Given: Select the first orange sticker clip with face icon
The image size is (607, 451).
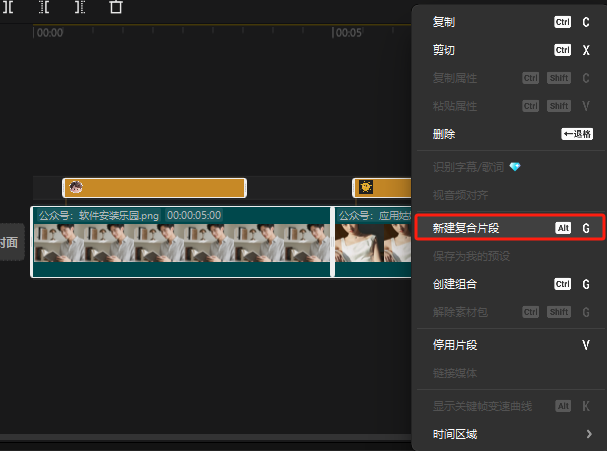Looking at the screenshot, I should click(154, 187).
